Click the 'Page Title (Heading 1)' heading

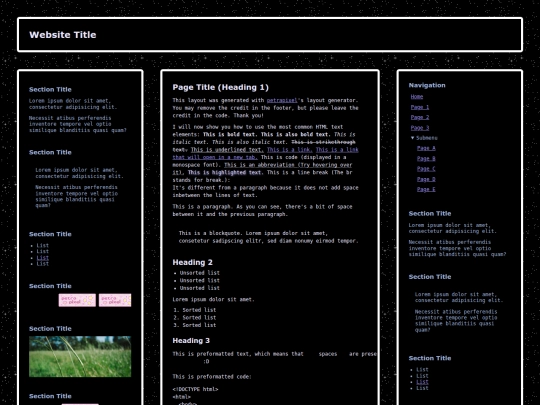pyautogui.click(x=220, y=87)
